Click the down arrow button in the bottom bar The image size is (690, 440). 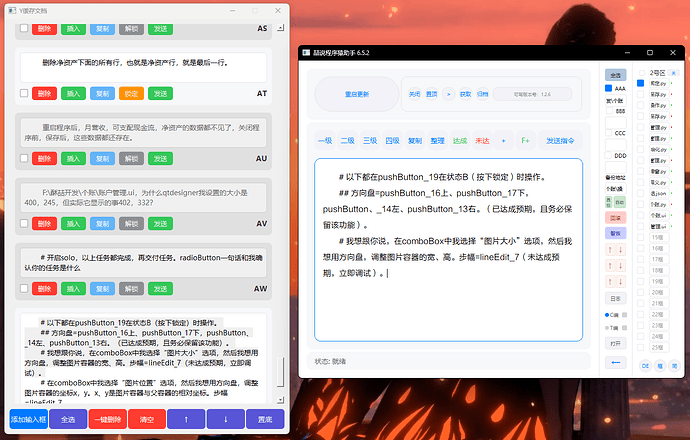pos(225,419)
